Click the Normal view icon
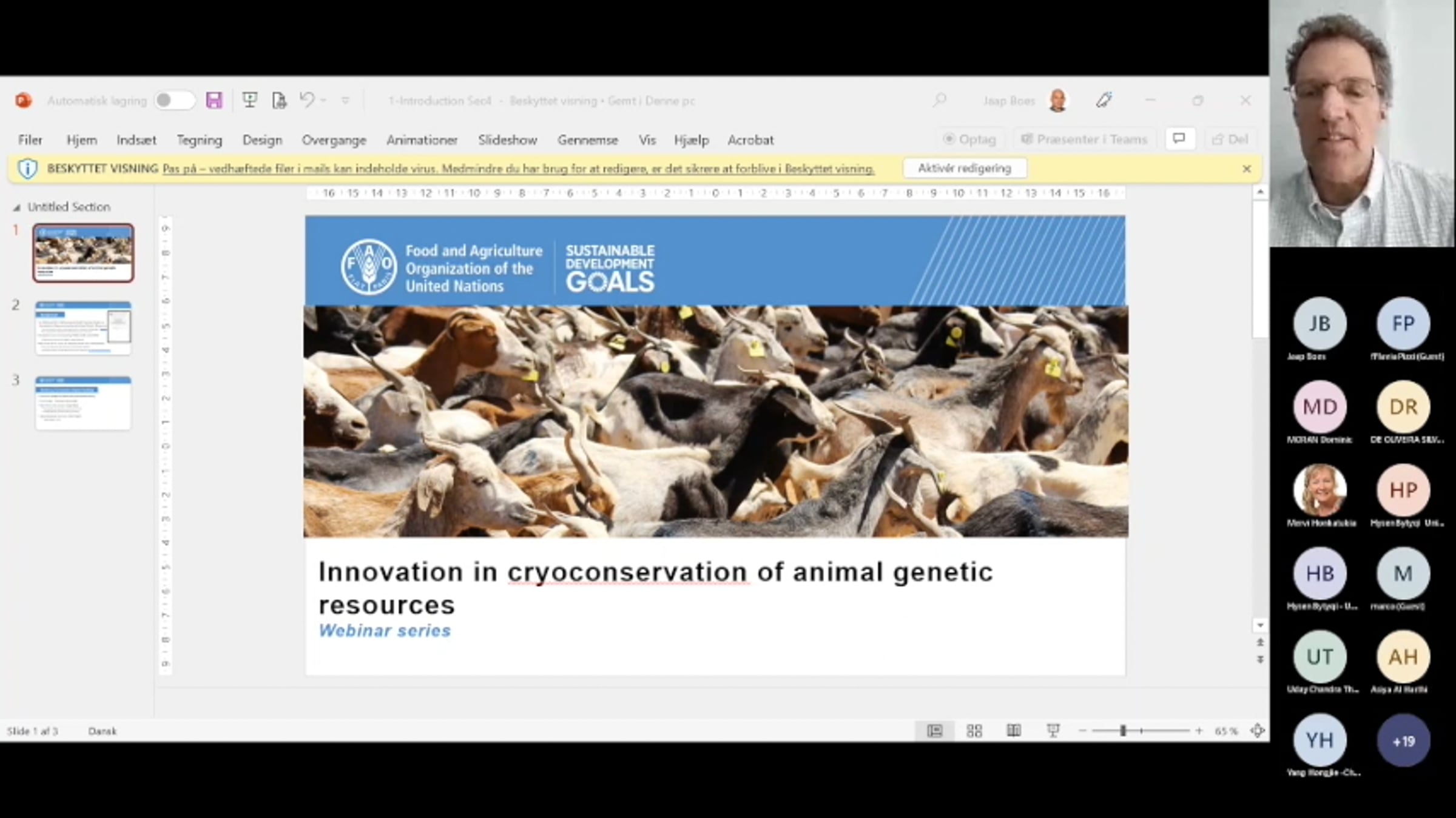 pyautogui.click(x=935, y=731)
